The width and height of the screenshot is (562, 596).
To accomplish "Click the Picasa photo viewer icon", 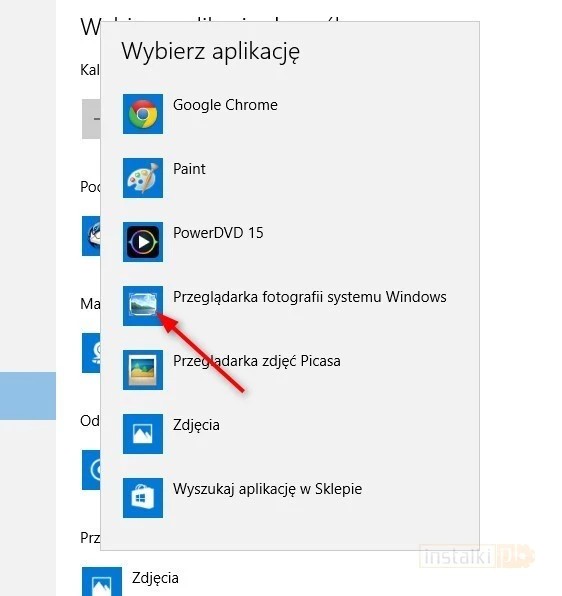I will [143, 370].
